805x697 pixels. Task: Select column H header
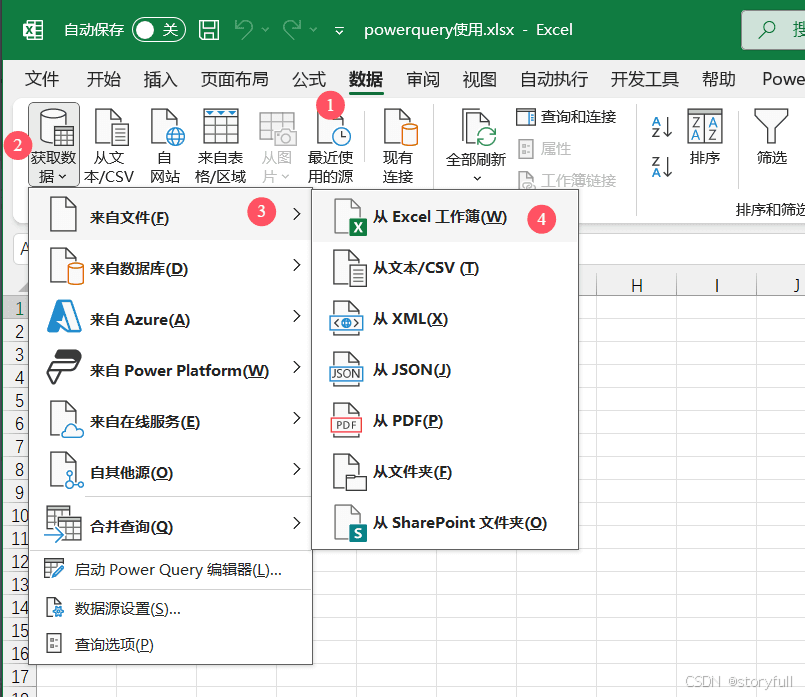(637, 285)
